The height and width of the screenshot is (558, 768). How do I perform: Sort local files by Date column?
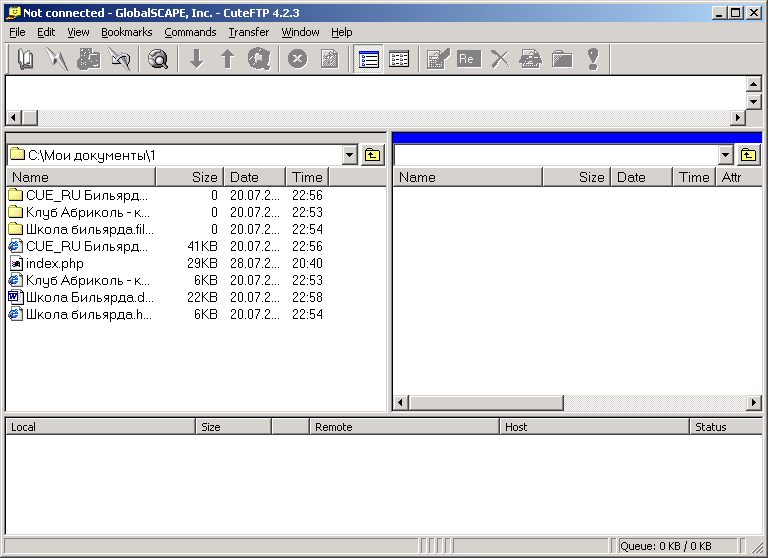pyautogui.click(x=255, y=177)
